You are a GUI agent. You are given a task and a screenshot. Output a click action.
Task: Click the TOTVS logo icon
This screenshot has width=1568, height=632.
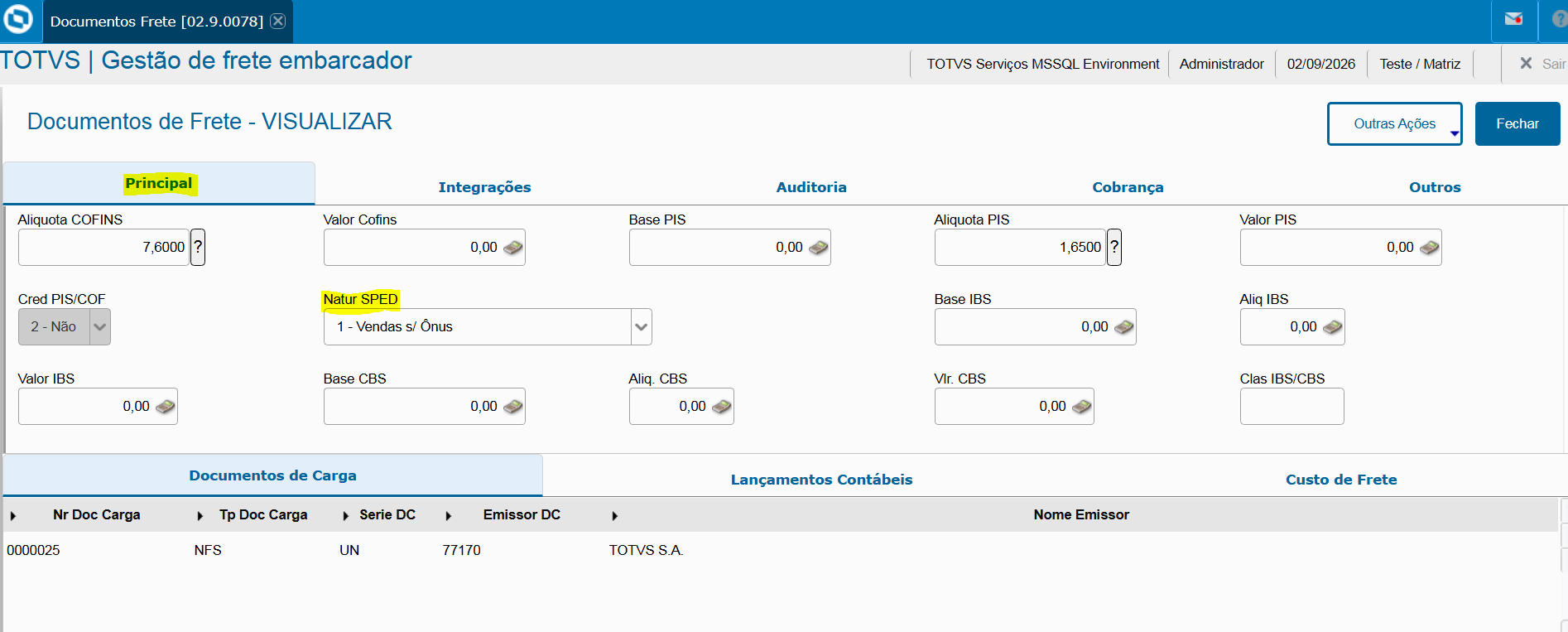coord(18,20)
